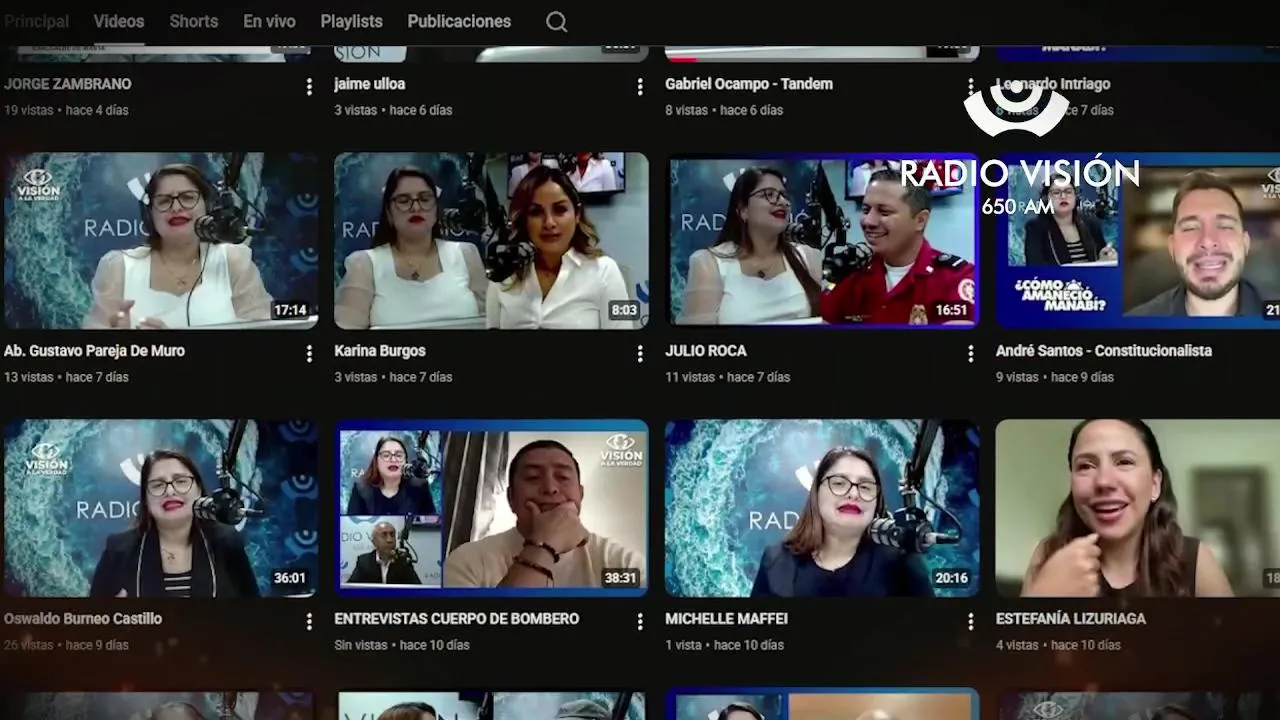Viewport: 1280px width, 720px height.
Task: Open options menu for Oswaldo Burneo Castillo video
Action: (x=309, y=621)
